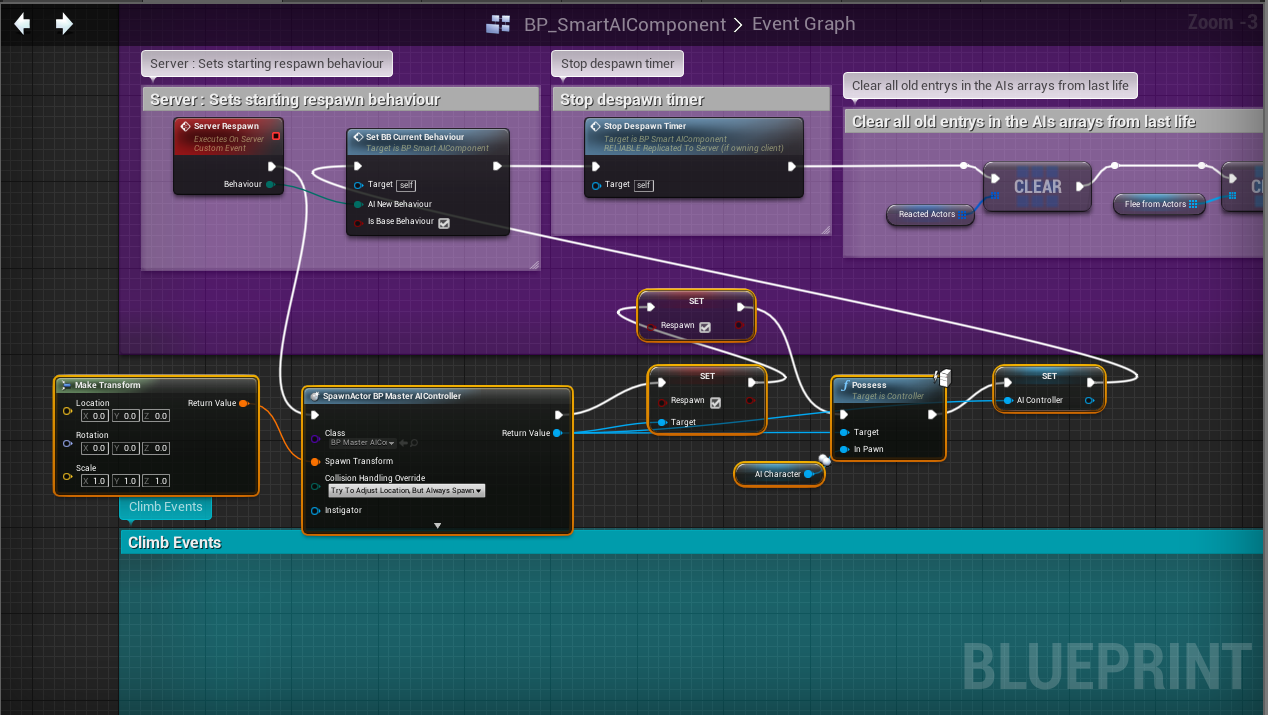Viewport: 1268px width, 715px height.
Task: Click the Reacted Actors array output pin
Action: [x=964, y=214]
